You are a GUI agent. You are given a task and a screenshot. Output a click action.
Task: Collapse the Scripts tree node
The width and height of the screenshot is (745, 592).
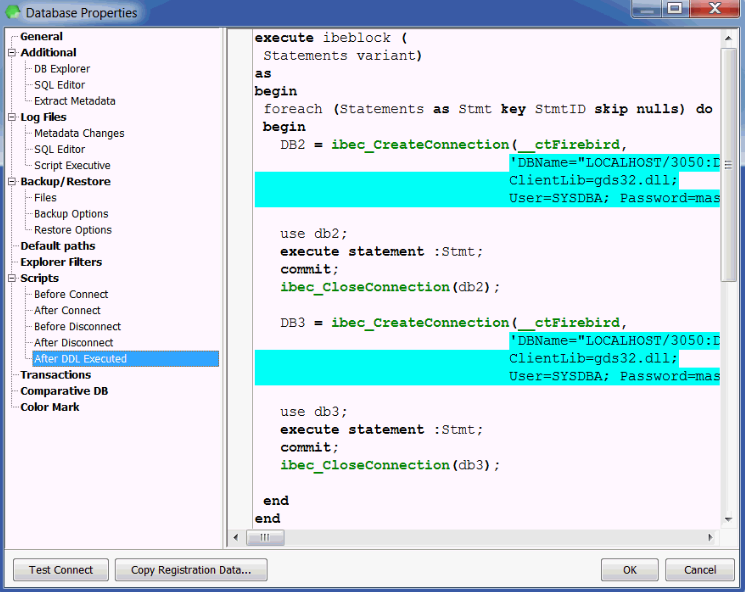[x=12, y=278]
